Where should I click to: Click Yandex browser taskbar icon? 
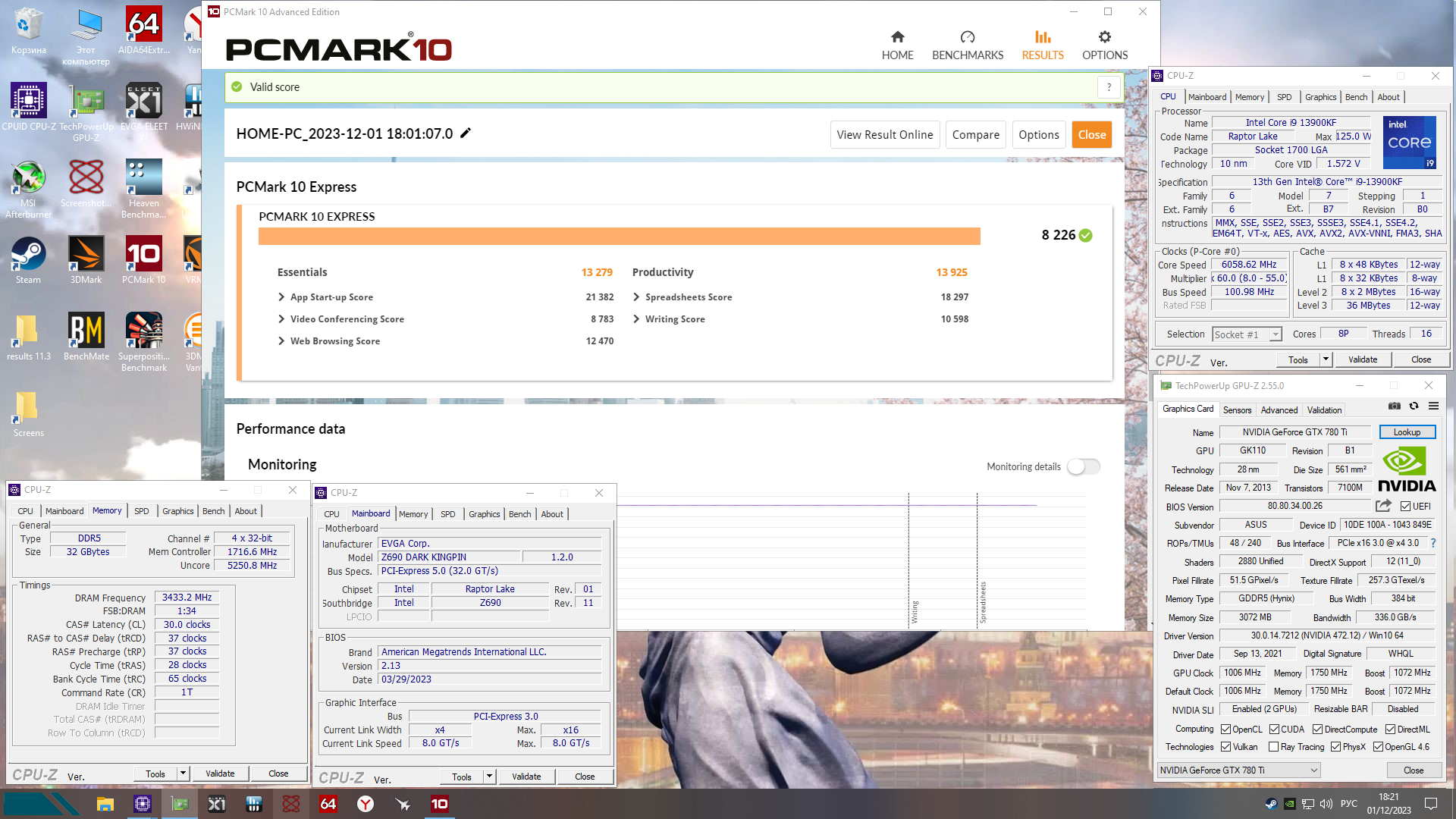(365, 804)
